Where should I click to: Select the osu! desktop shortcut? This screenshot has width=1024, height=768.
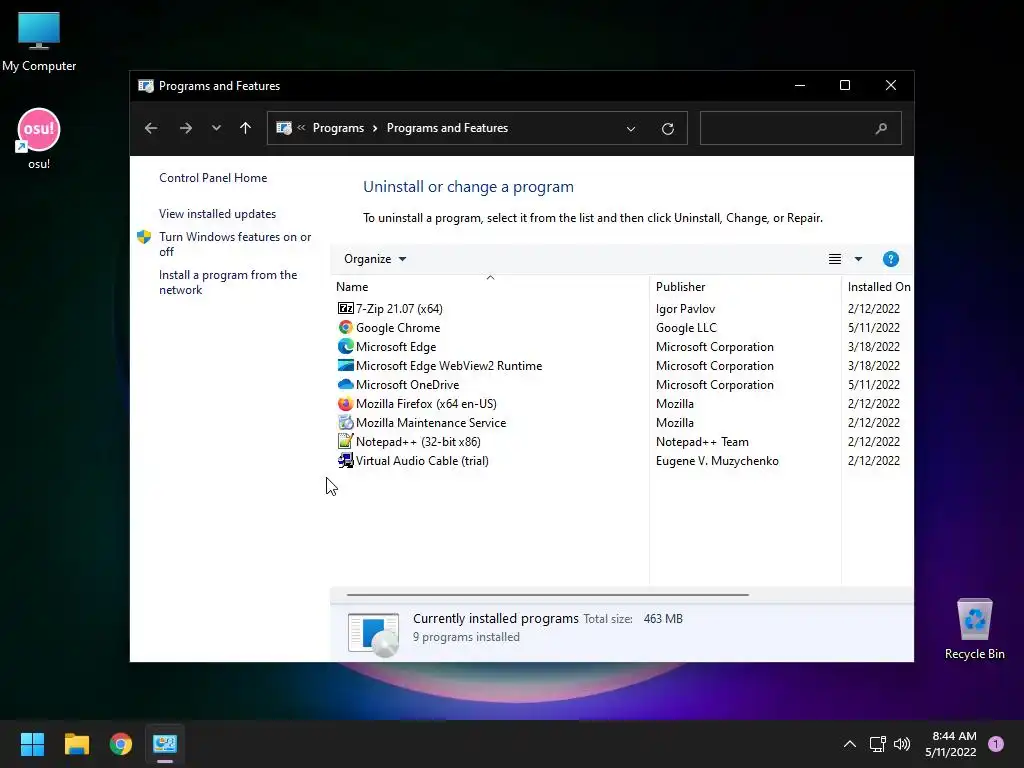[39, 139]
